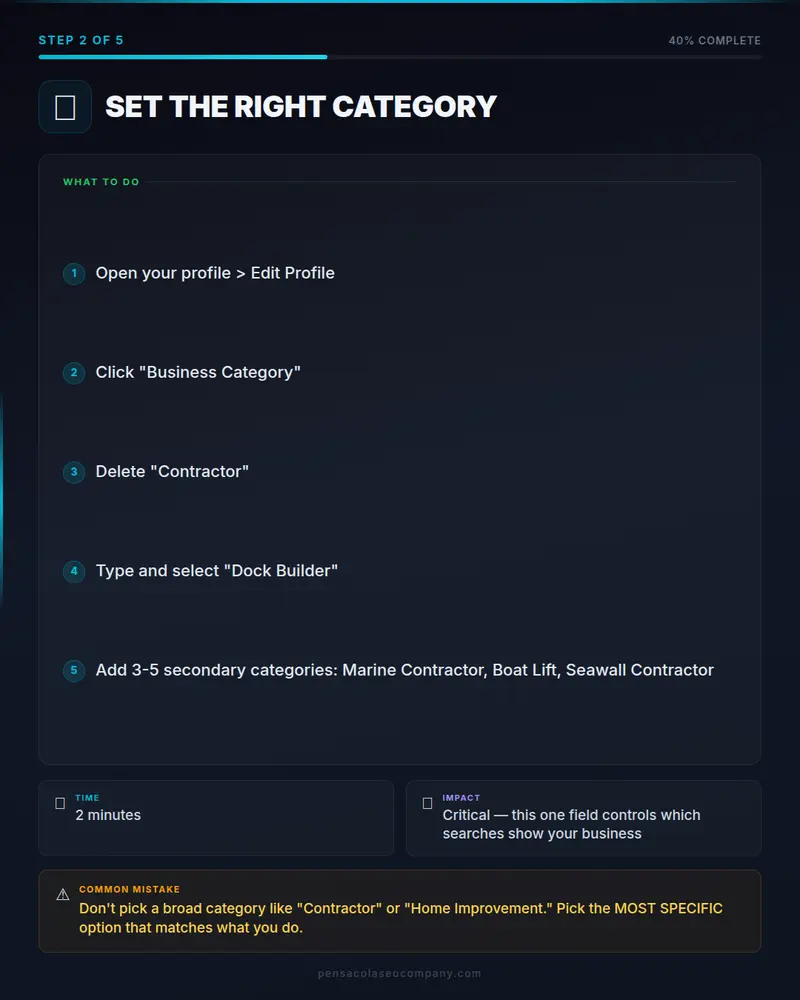Click the heading icon beside Set The Right Category

pyautogui.click(x=65, y=107)
